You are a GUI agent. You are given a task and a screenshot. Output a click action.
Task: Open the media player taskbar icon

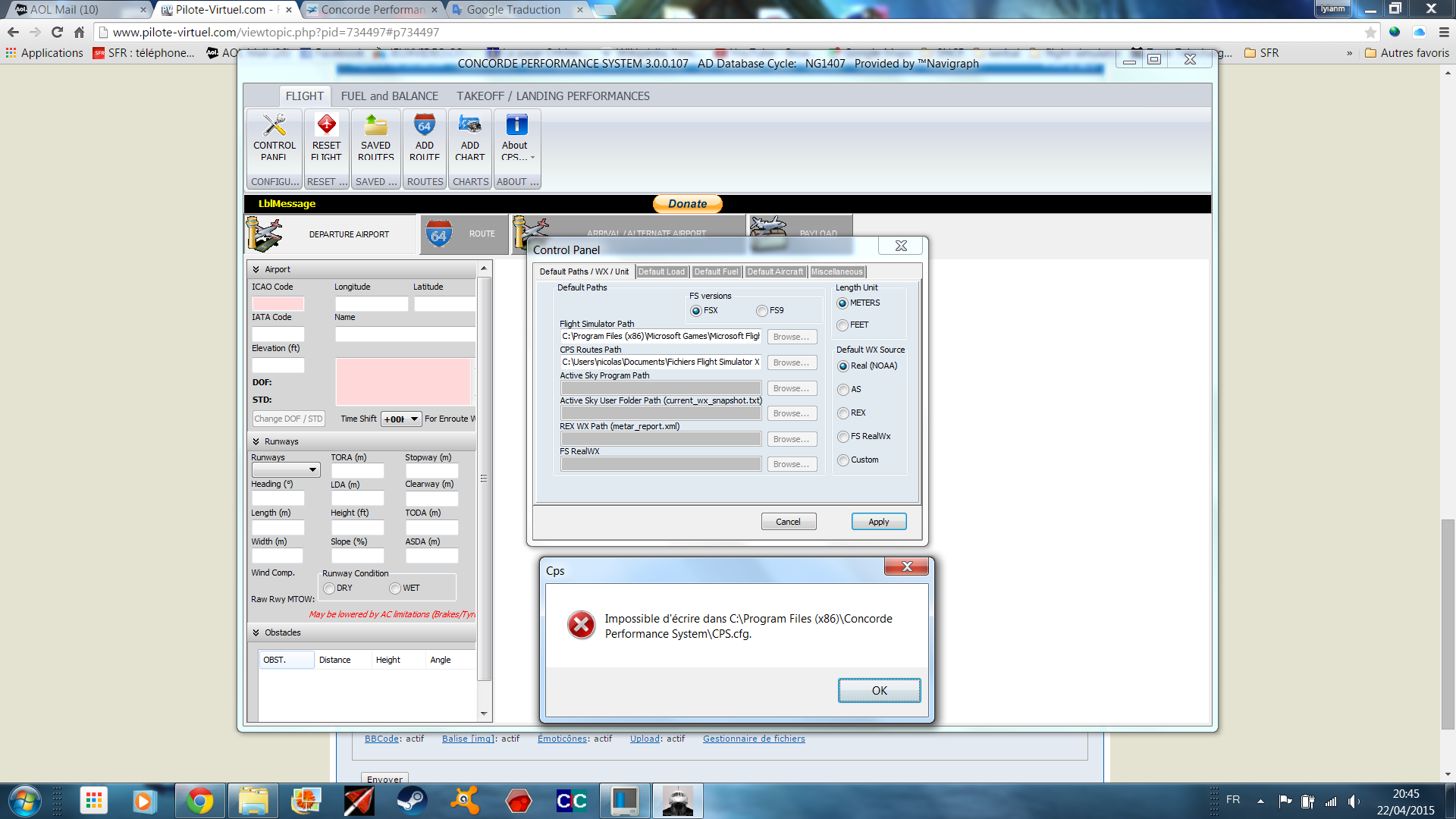[x=143, y=801]
